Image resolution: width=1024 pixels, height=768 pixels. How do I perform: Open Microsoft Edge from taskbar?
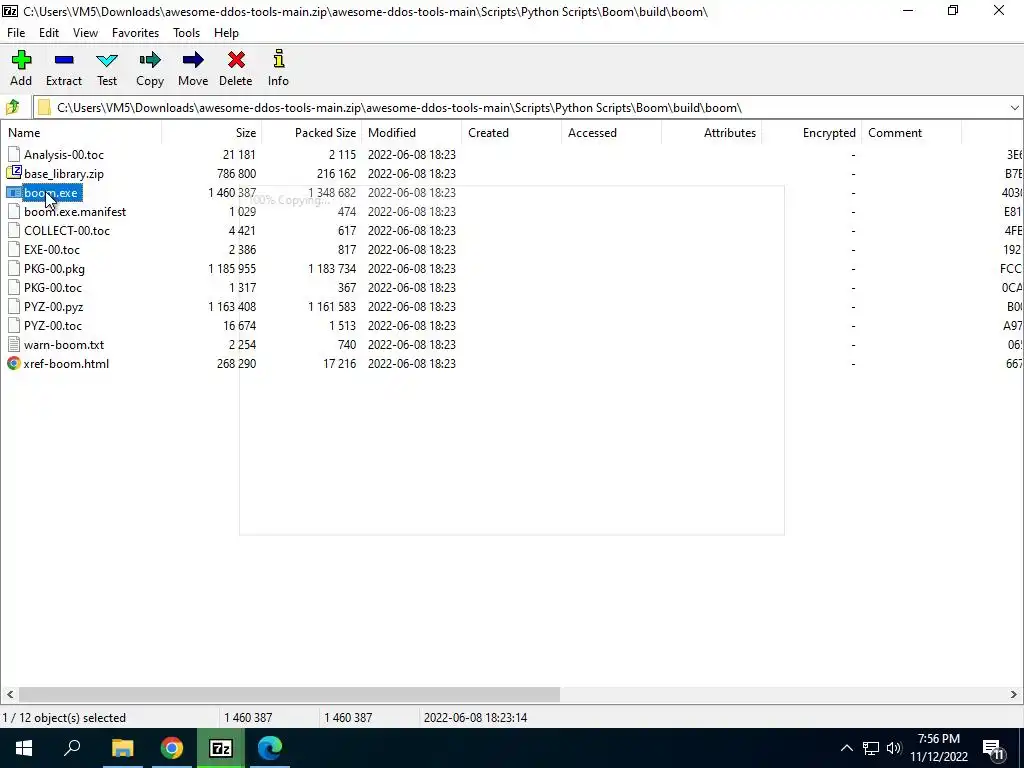click(270, 748)
